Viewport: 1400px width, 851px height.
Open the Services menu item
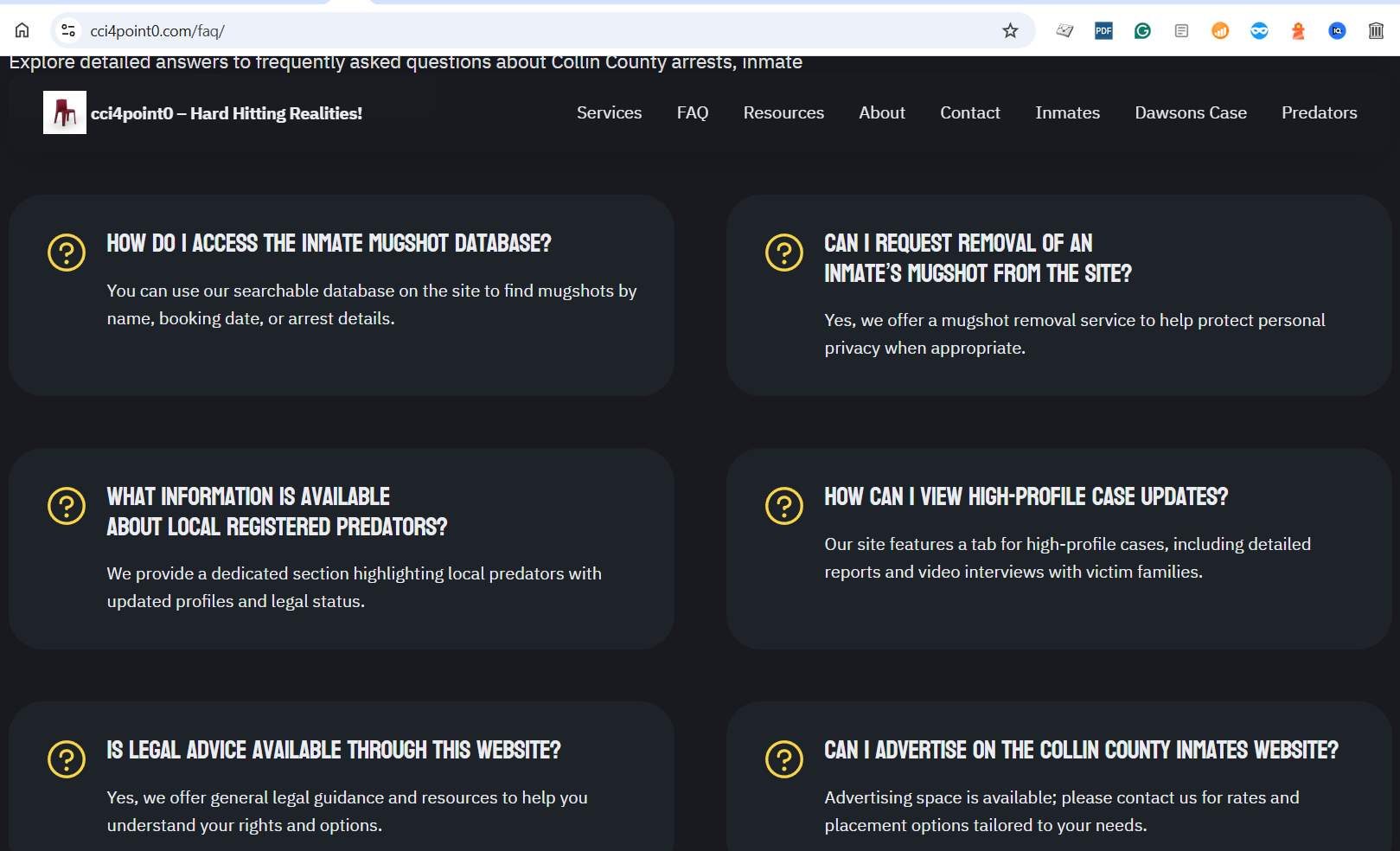[x=609, y=112]
